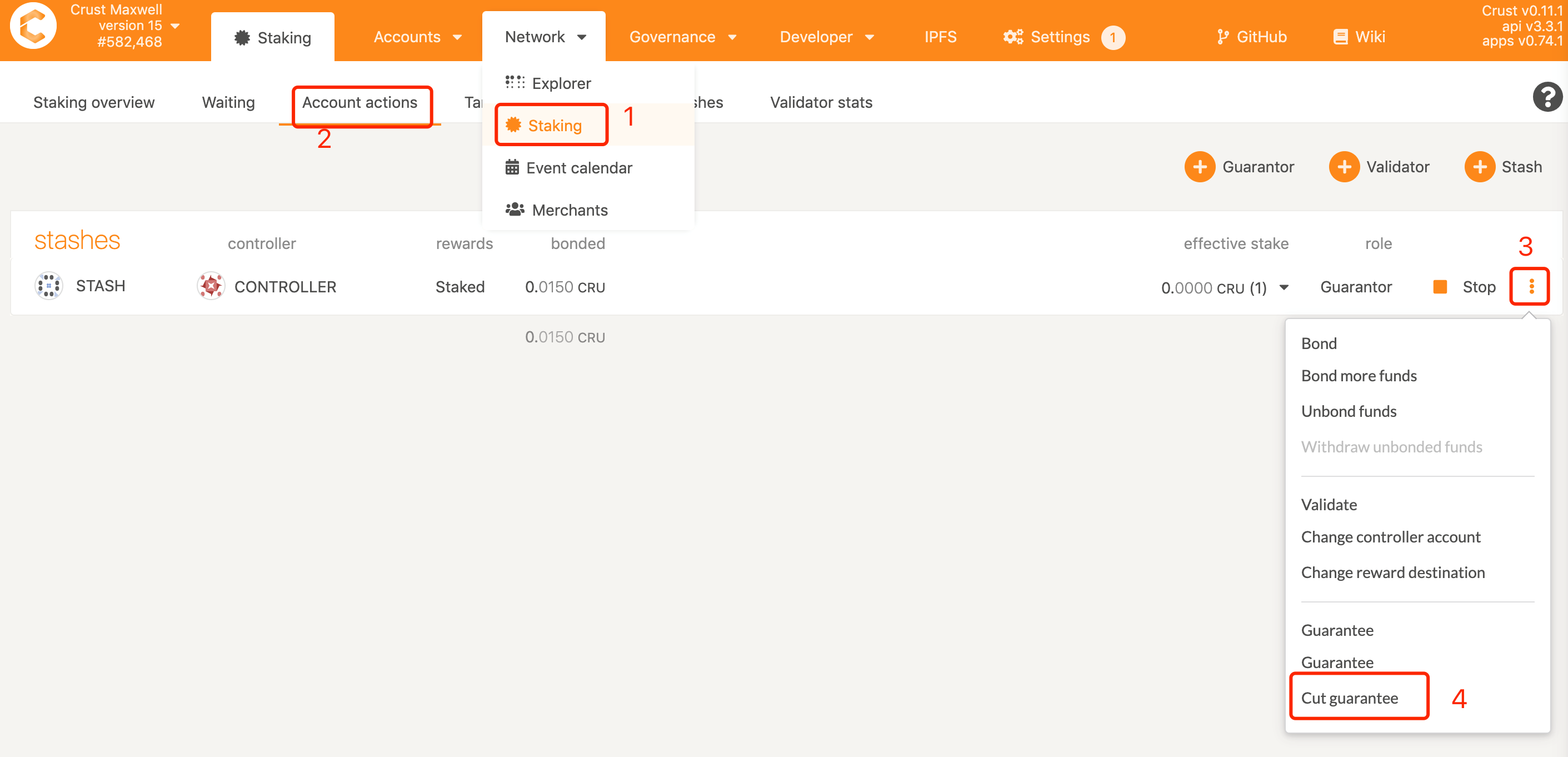Open the help question mark icon
Viewport: 1568px width, 757px height.
(1547, 96)
